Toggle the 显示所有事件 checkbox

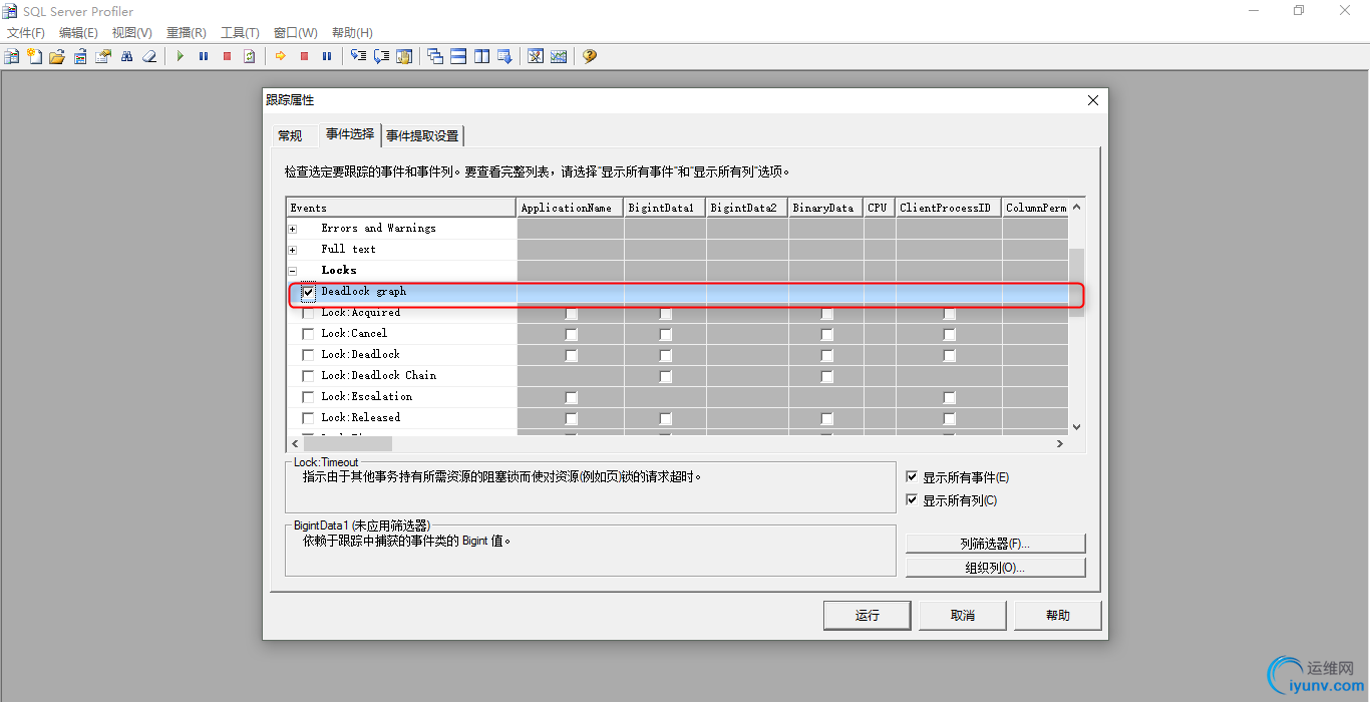[911, 477]
